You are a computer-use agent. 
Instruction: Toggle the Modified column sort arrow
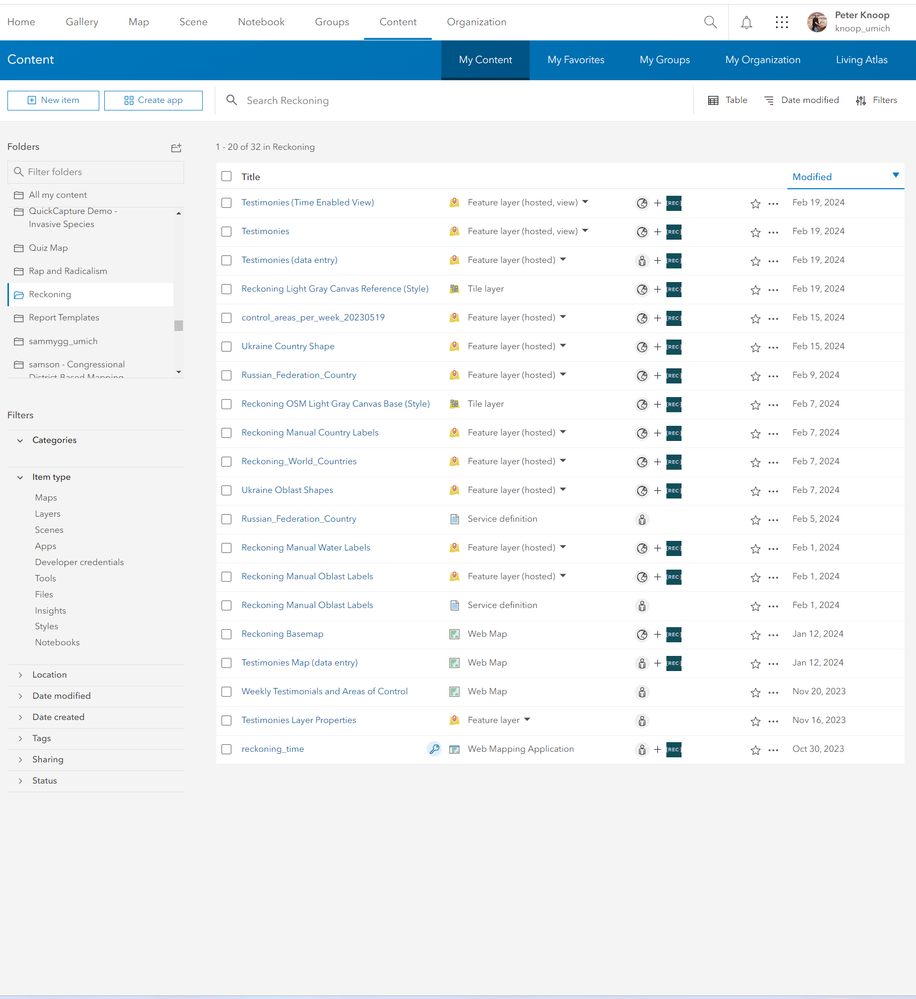896,175
